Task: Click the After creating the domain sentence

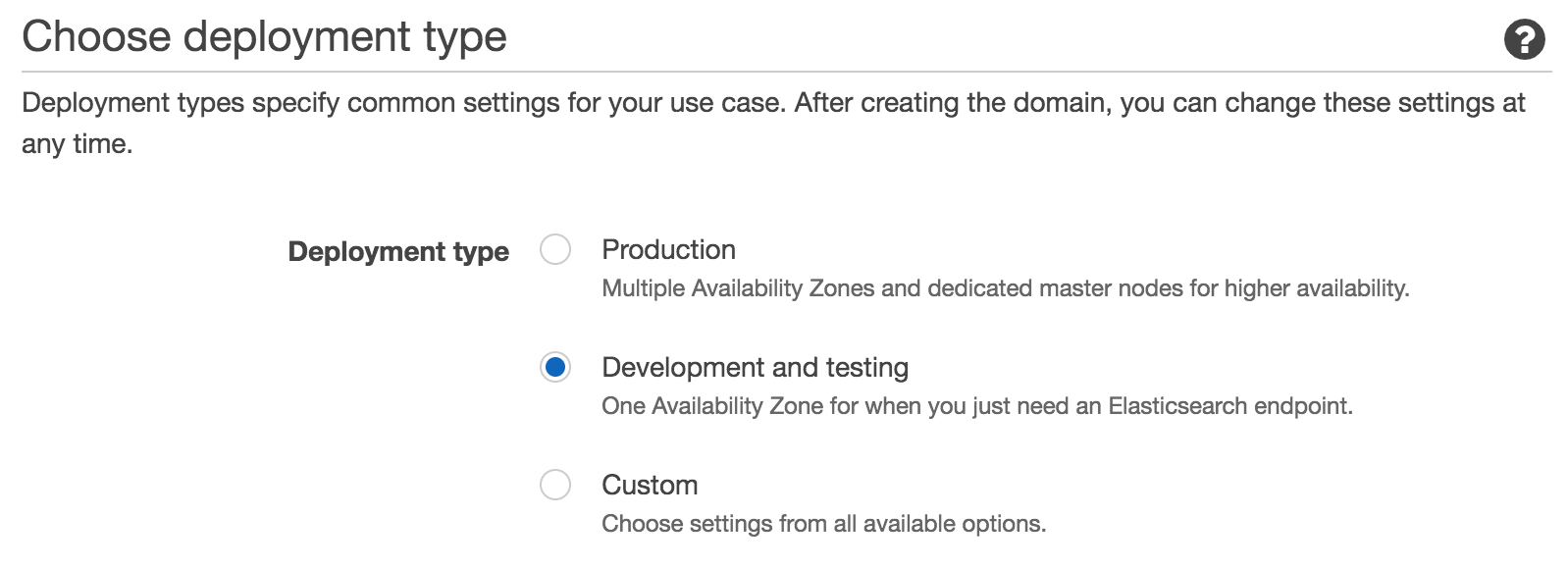Action: [1158, 103]
